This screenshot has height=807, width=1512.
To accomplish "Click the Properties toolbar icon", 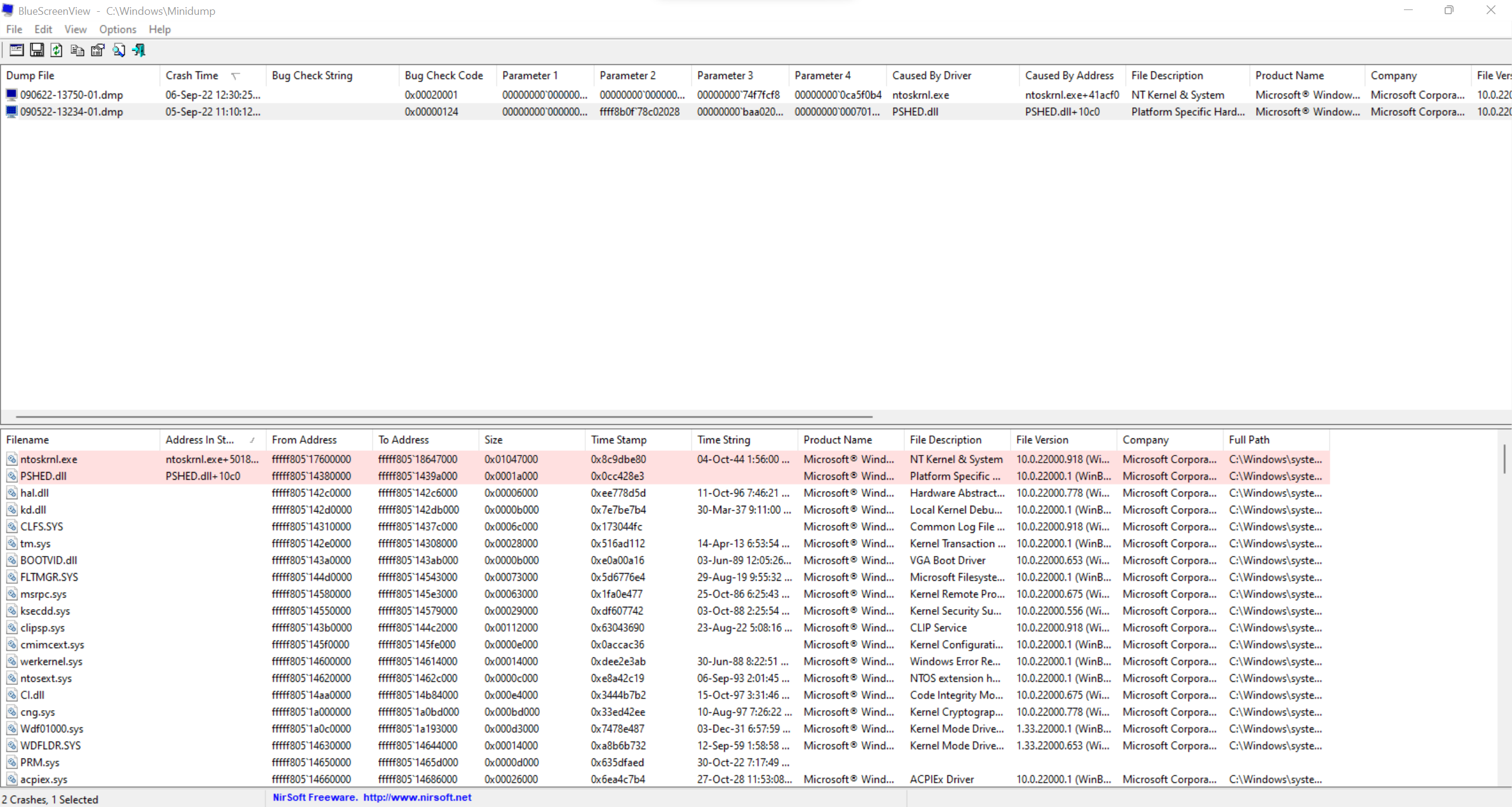I will (97, 50).
